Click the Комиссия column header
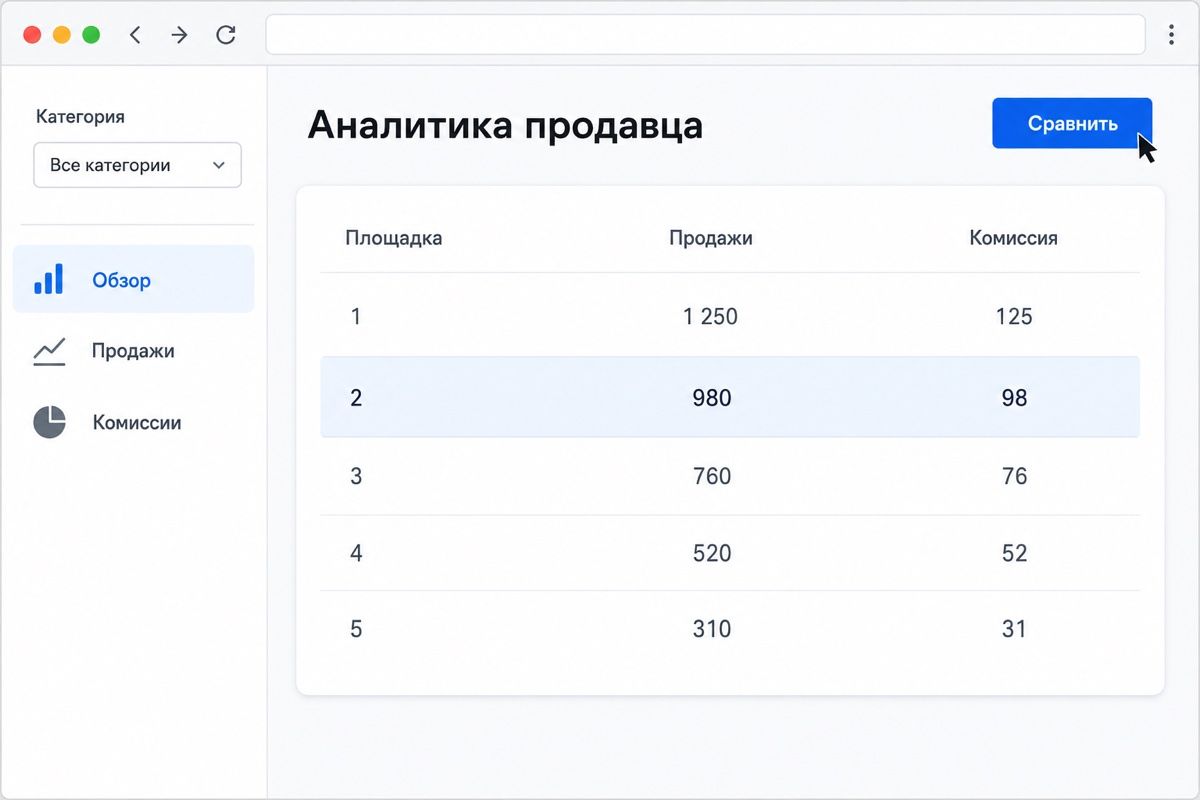This screenshot has height=800, width=1200. click(x=1014, y=238)
